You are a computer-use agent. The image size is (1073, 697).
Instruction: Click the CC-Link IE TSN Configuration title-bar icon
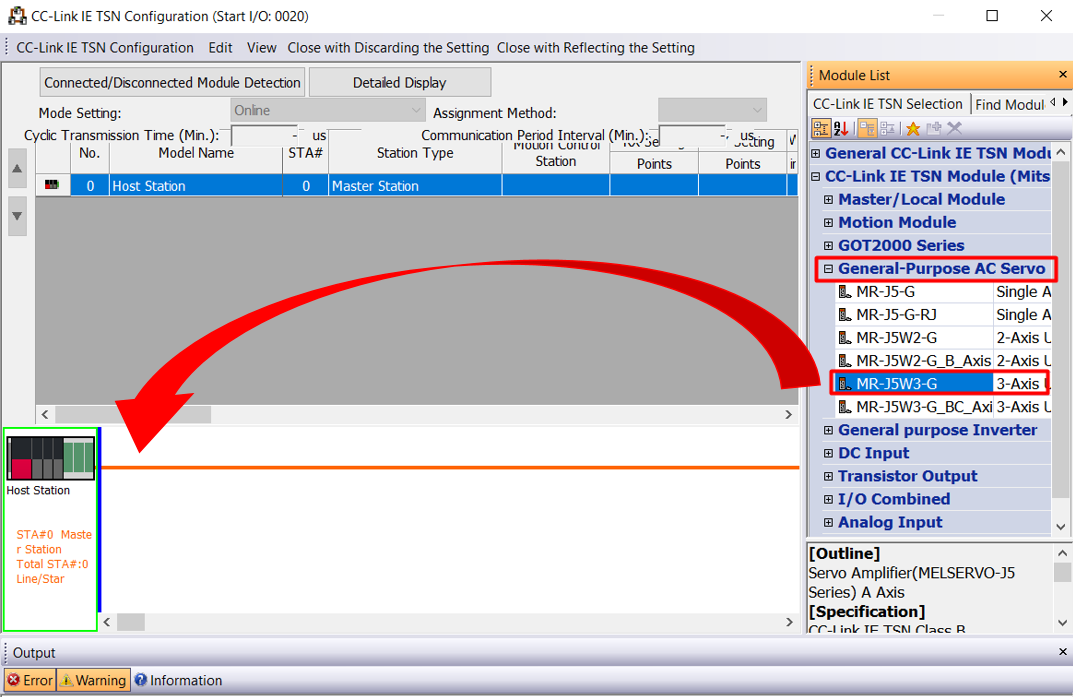point(17,16)
